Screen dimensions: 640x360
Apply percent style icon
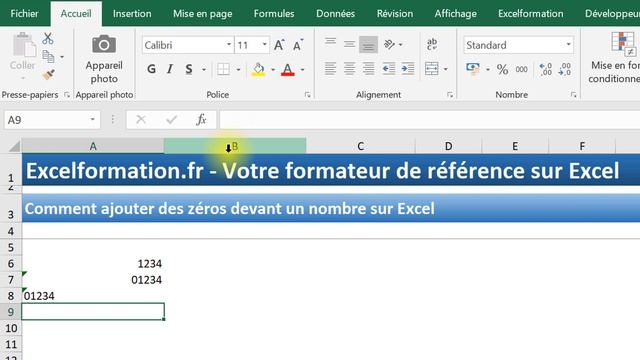pos(502,69)
